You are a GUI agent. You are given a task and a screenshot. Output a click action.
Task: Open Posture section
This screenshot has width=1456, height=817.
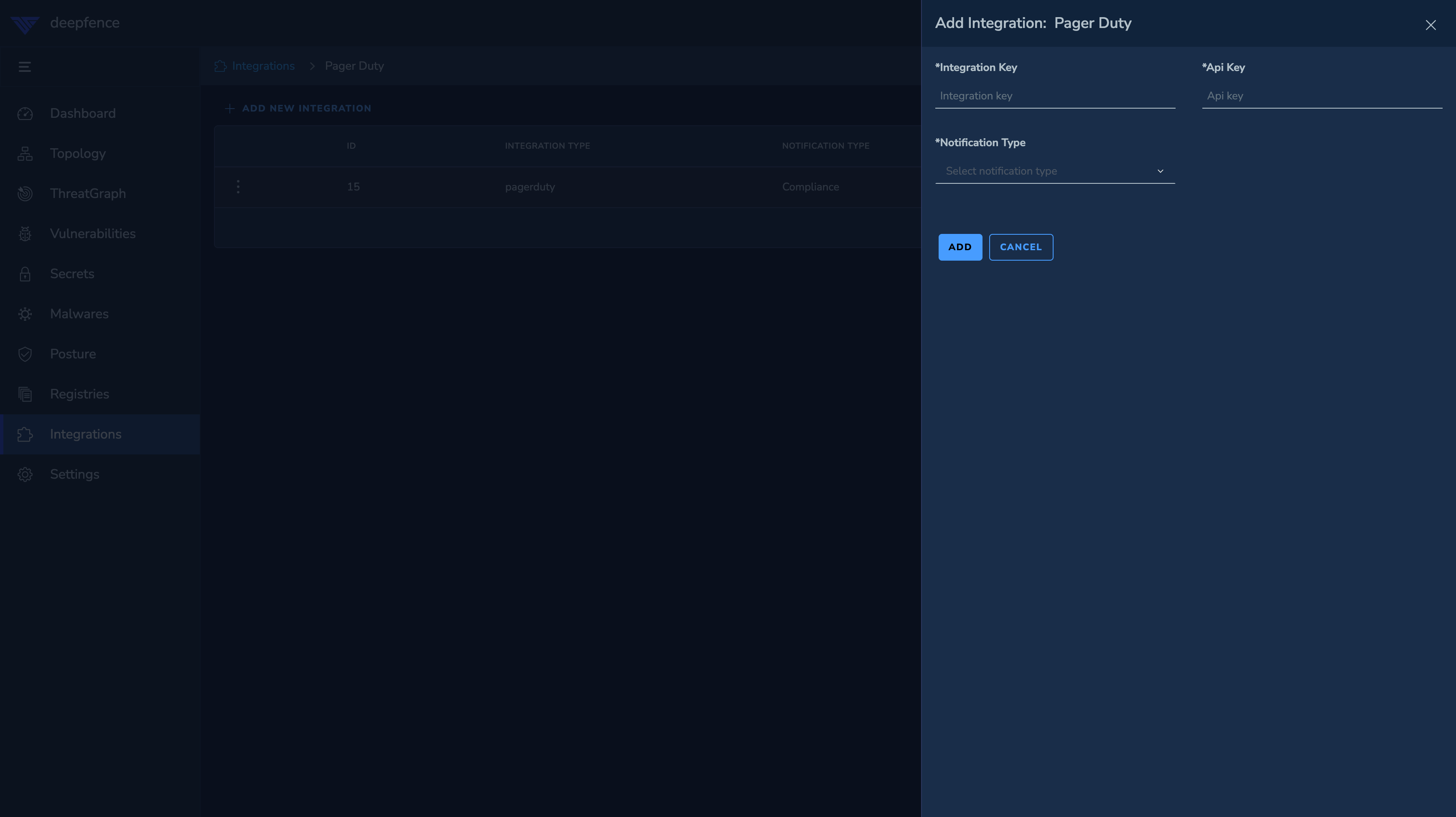100,354
